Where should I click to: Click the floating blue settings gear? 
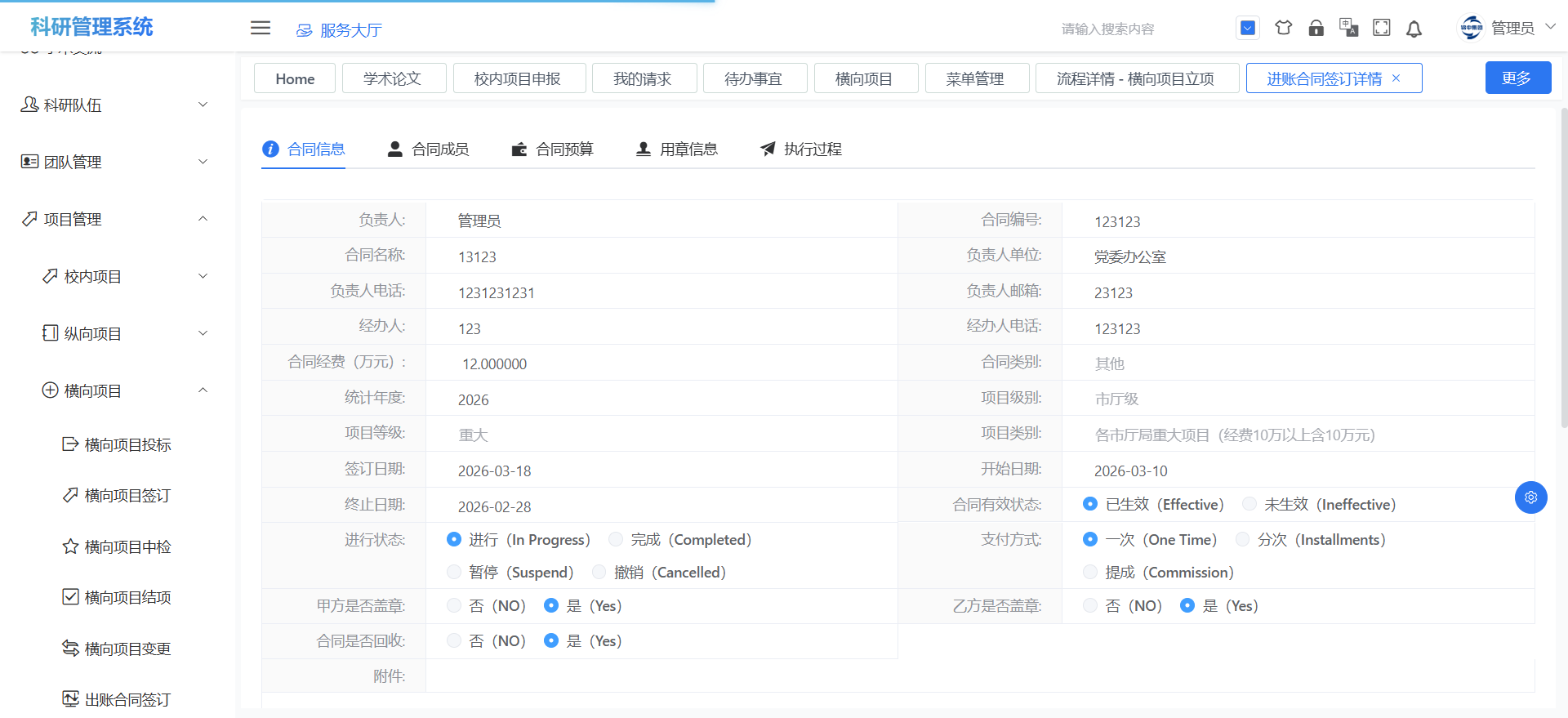coord(1530,497)
